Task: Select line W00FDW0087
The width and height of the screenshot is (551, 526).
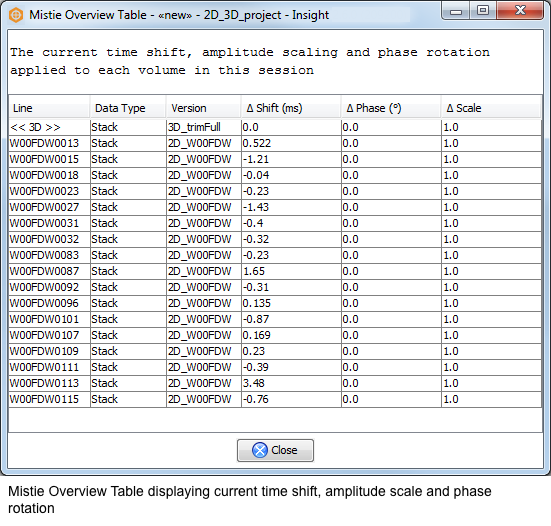Action: tap(50, 271)
